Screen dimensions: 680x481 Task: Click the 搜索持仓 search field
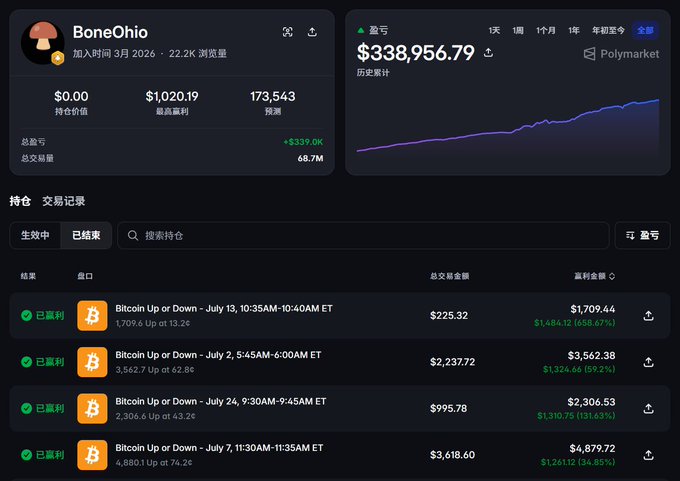(x=363, y=235)
